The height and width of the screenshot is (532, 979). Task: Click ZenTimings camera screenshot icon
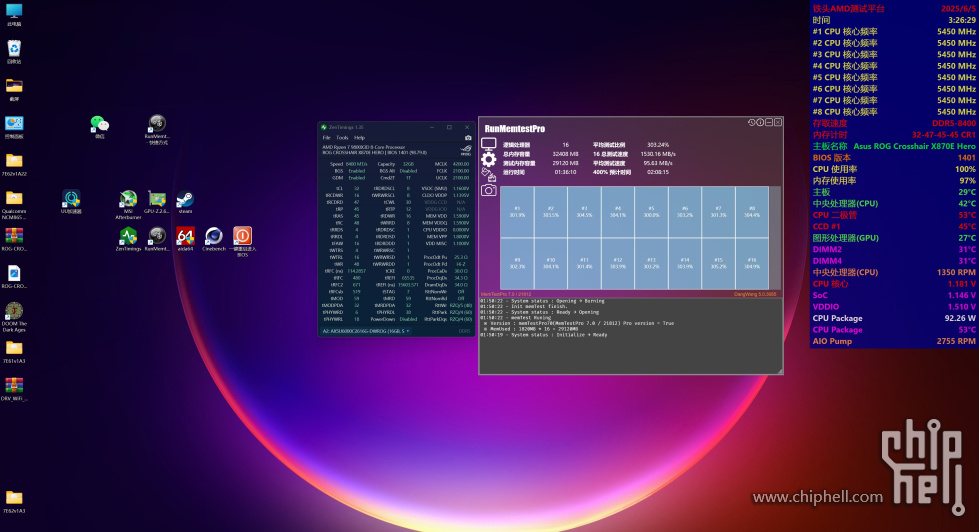(x=468, y=137)
